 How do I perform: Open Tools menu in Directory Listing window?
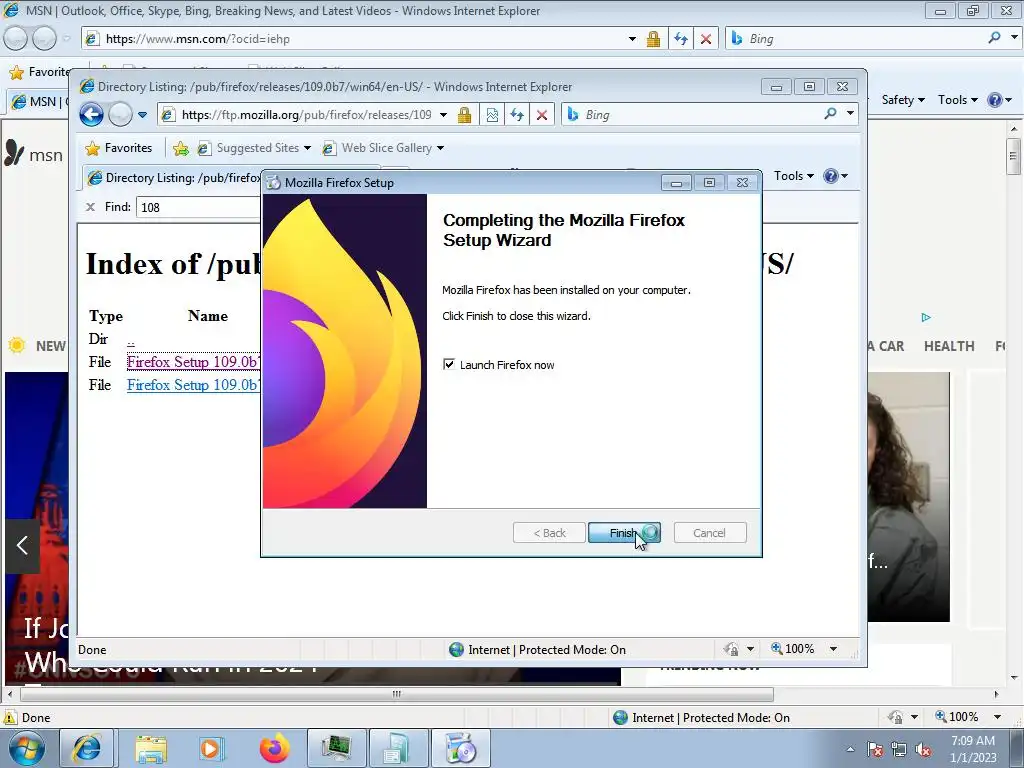(x=793, y=176)
